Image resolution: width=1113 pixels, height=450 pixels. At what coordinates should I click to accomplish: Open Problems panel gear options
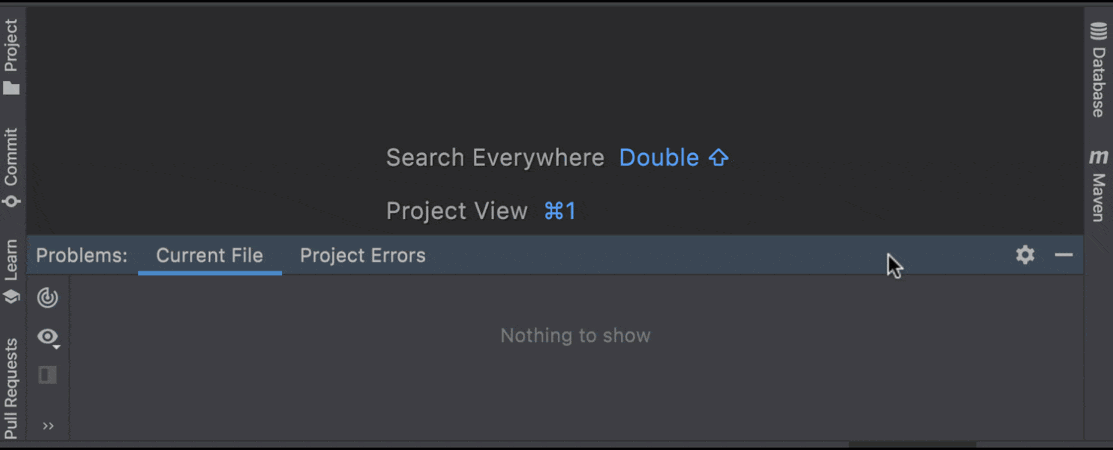[1025, 255]
